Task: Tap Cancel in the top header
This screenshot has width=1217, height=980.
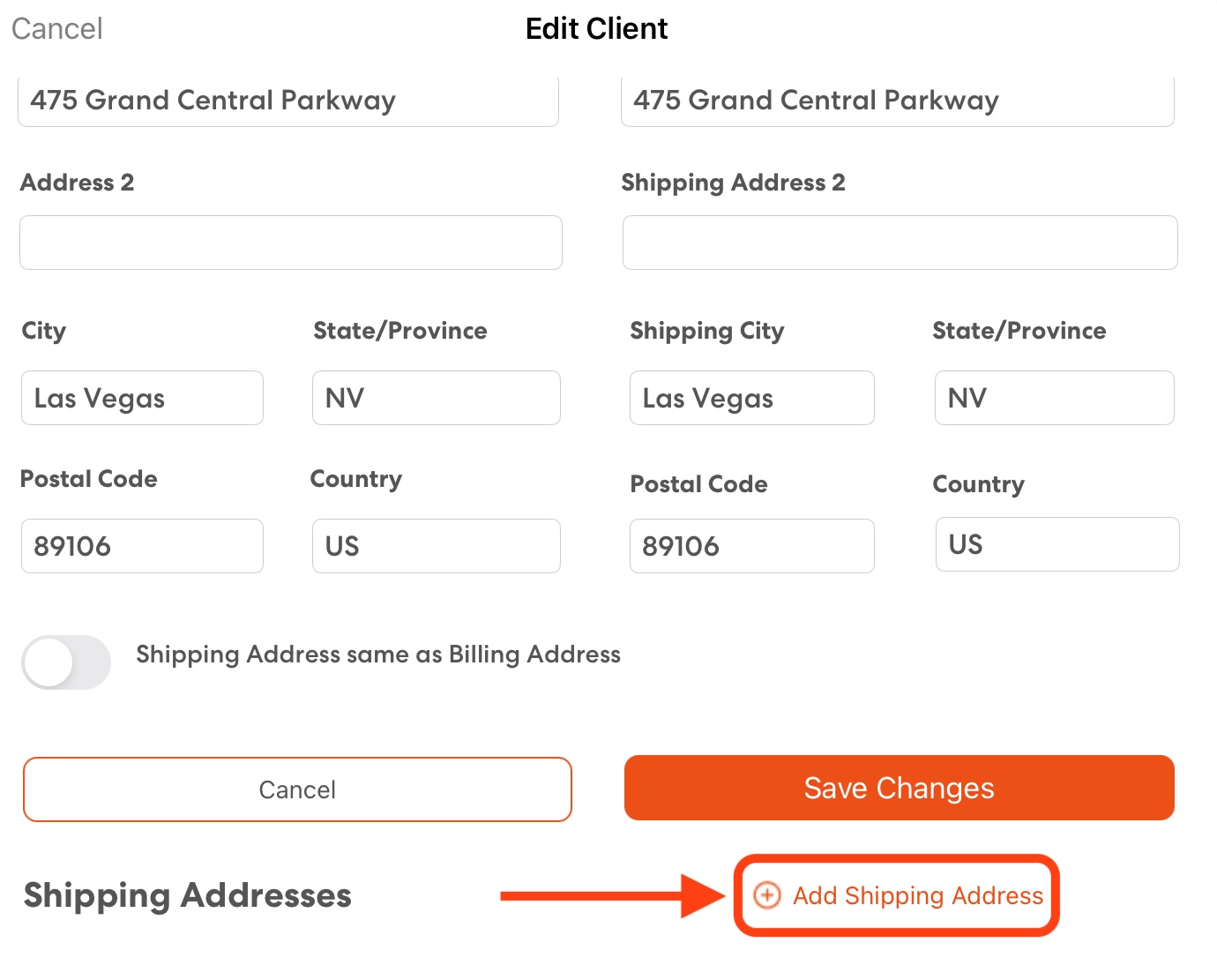Action: pos(57,28)
